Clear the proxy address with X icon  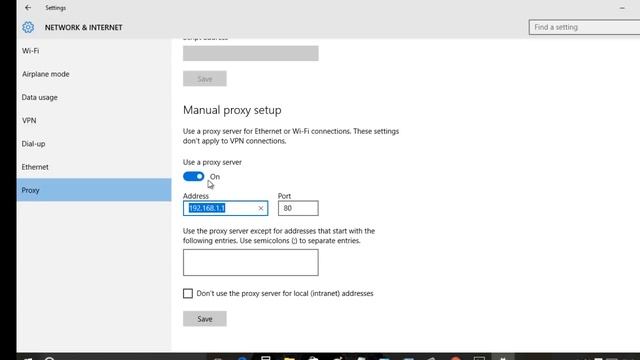[x=261, y=208]
